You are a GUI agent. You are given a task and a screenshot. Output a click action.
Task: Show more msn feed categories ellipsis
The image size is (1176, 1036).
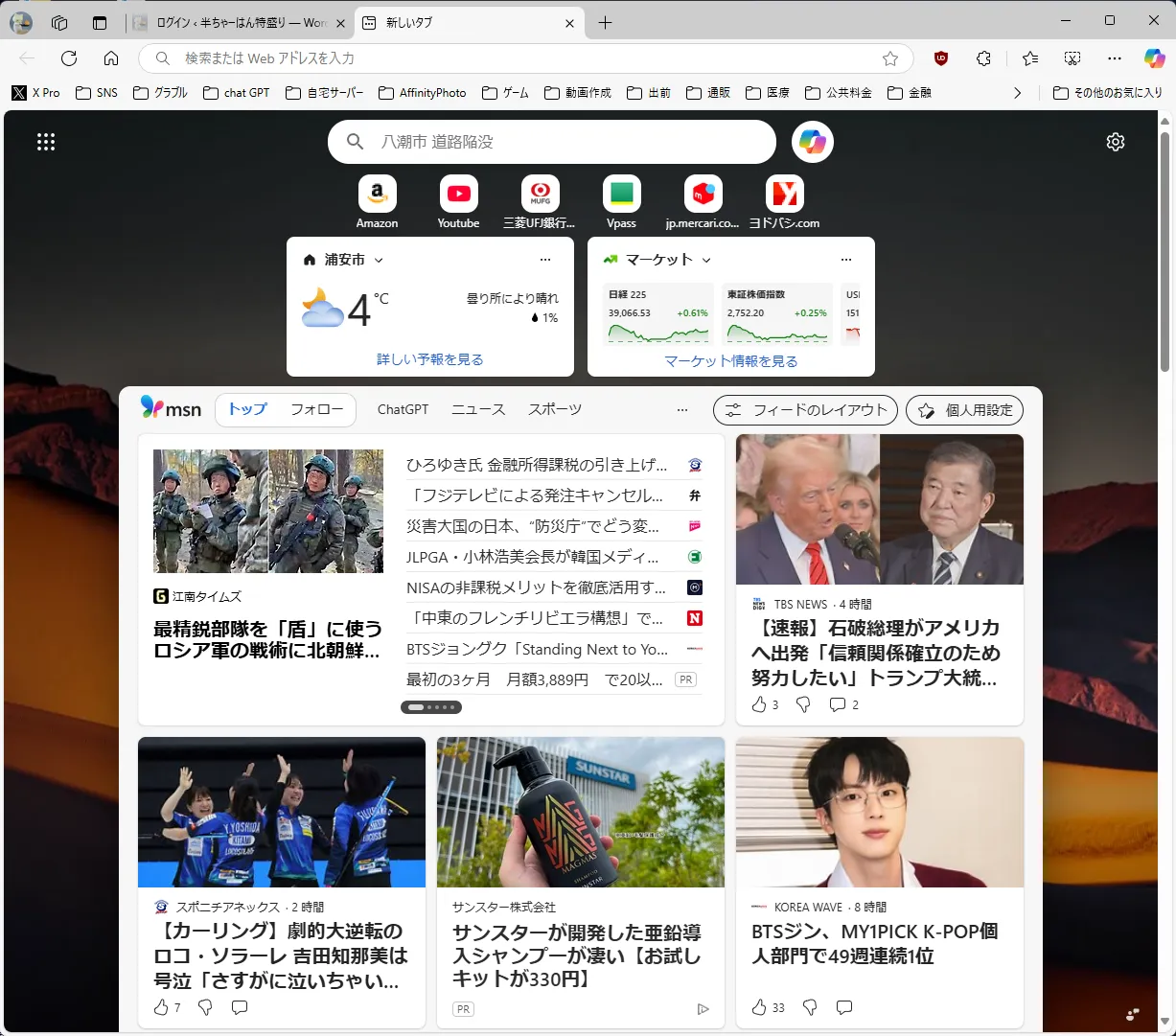[682, 410]
